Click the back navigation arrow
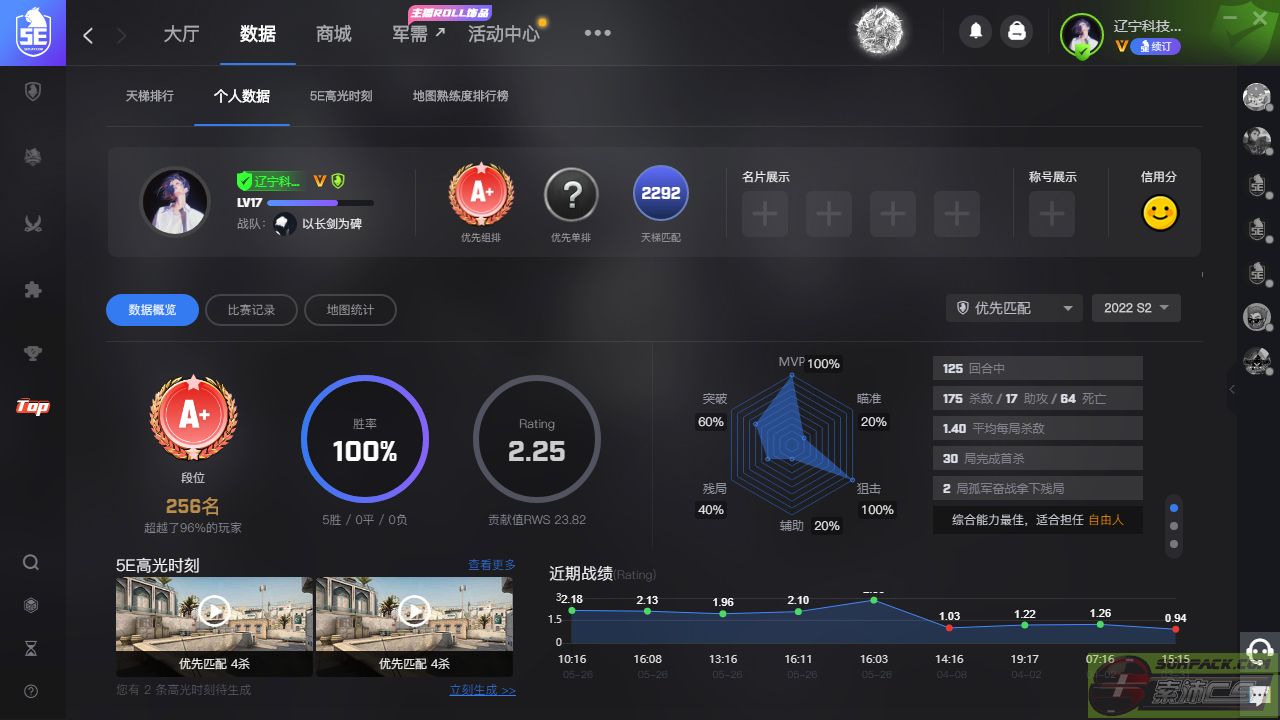Screen dimensions: 1280x720 click(88, 35)
